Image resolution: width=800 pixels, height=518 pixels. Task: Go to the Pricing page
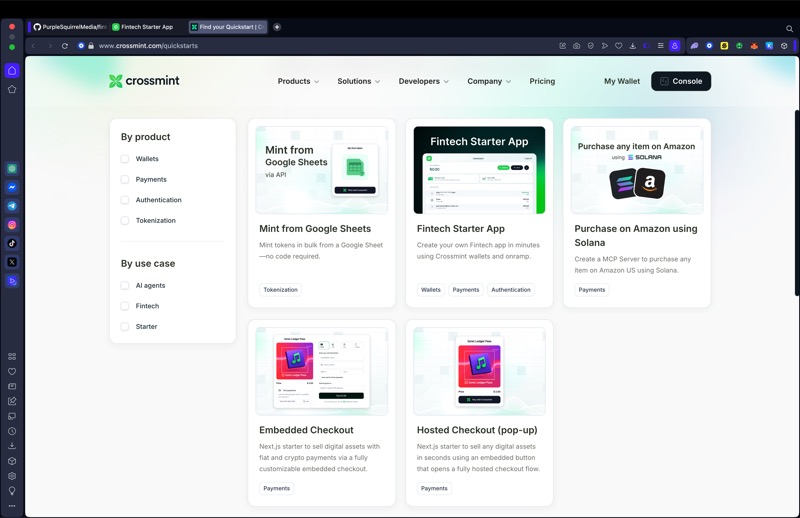click(542, 81)
